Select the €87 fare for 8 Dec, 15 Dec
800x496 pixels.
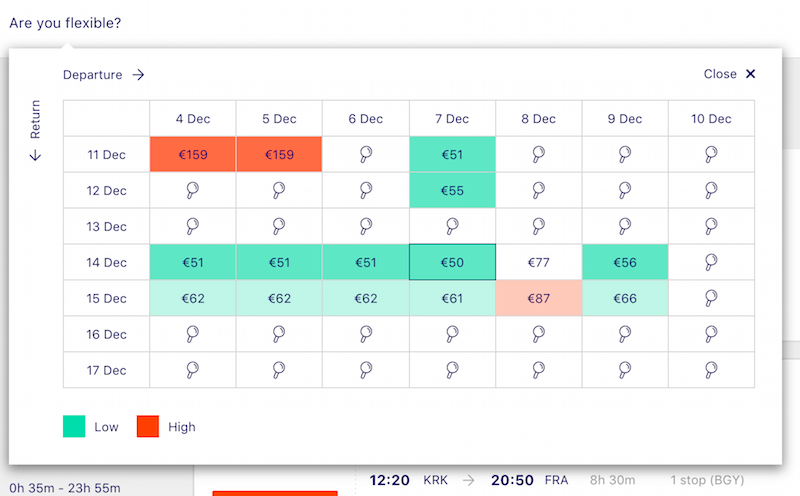coord(538,298)
